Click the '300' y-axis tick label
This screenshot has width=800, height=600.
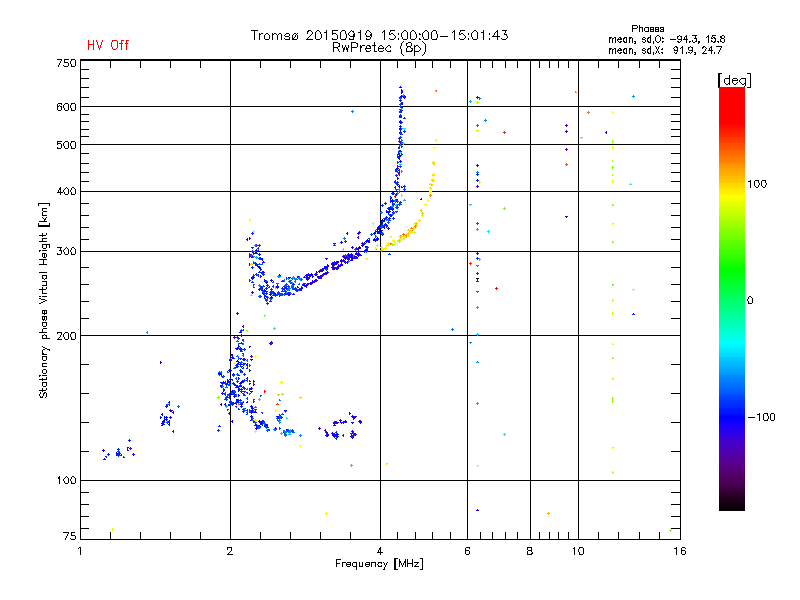(66, 252)
